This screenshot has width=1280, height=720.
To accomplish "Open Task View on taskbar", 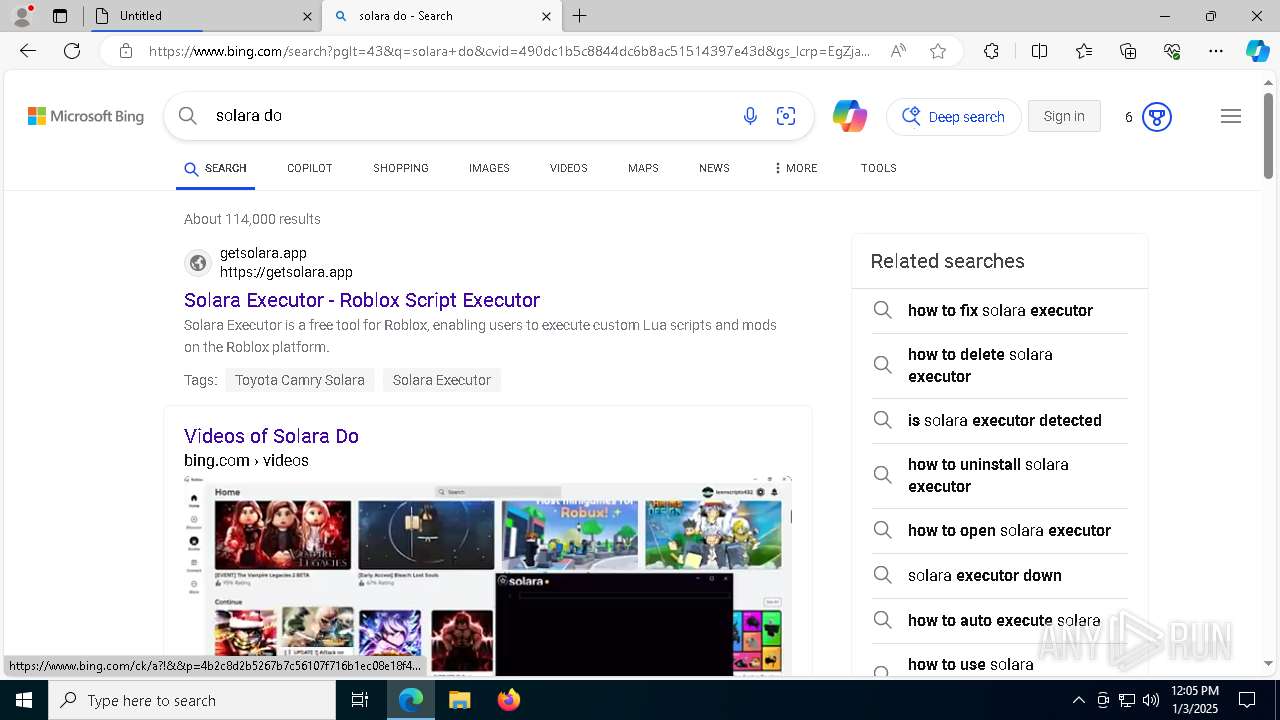I will click(x=360, y=700).
